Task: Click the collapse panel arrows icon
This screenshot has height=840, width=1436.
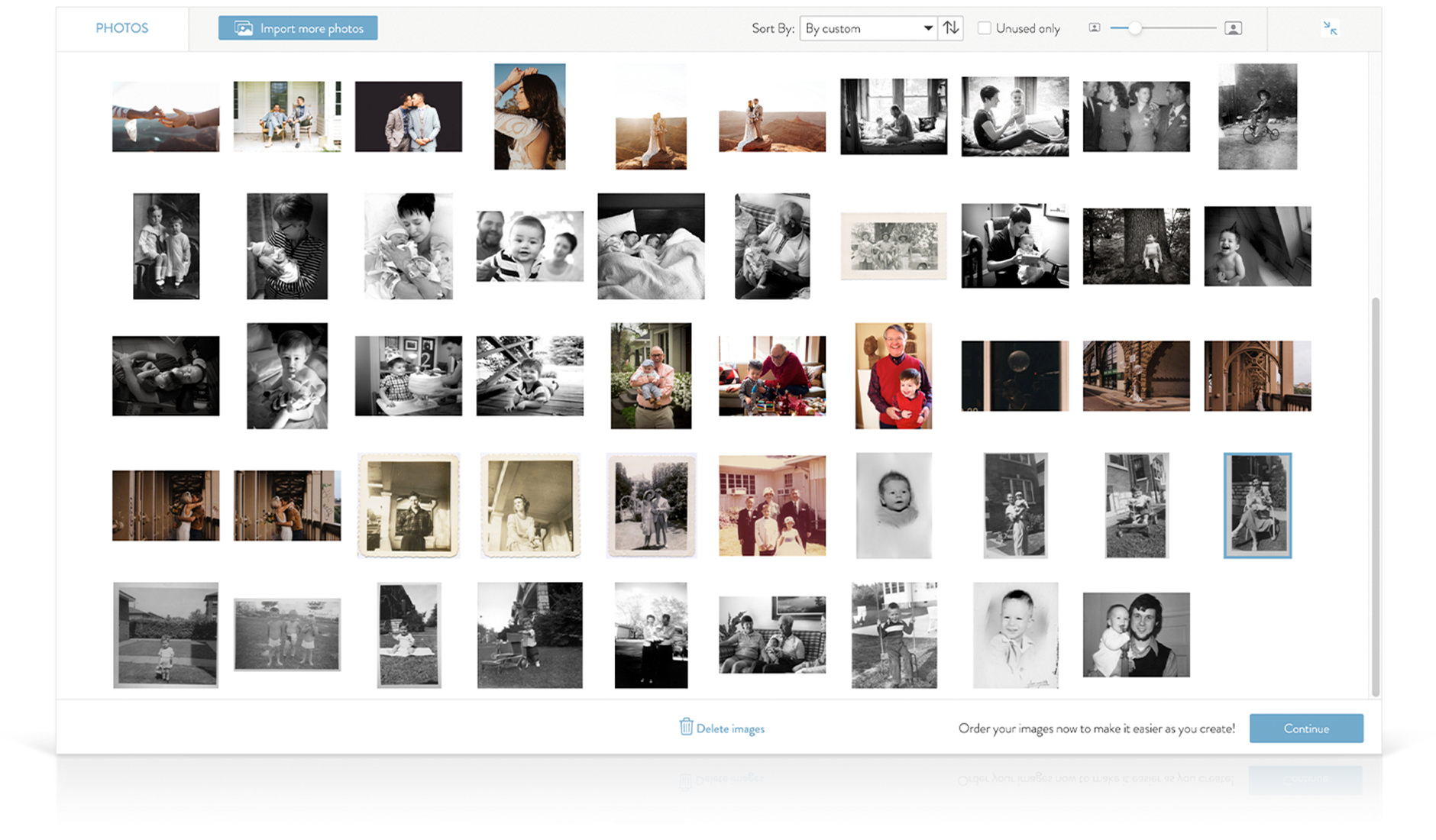Action: point(1330,28)
